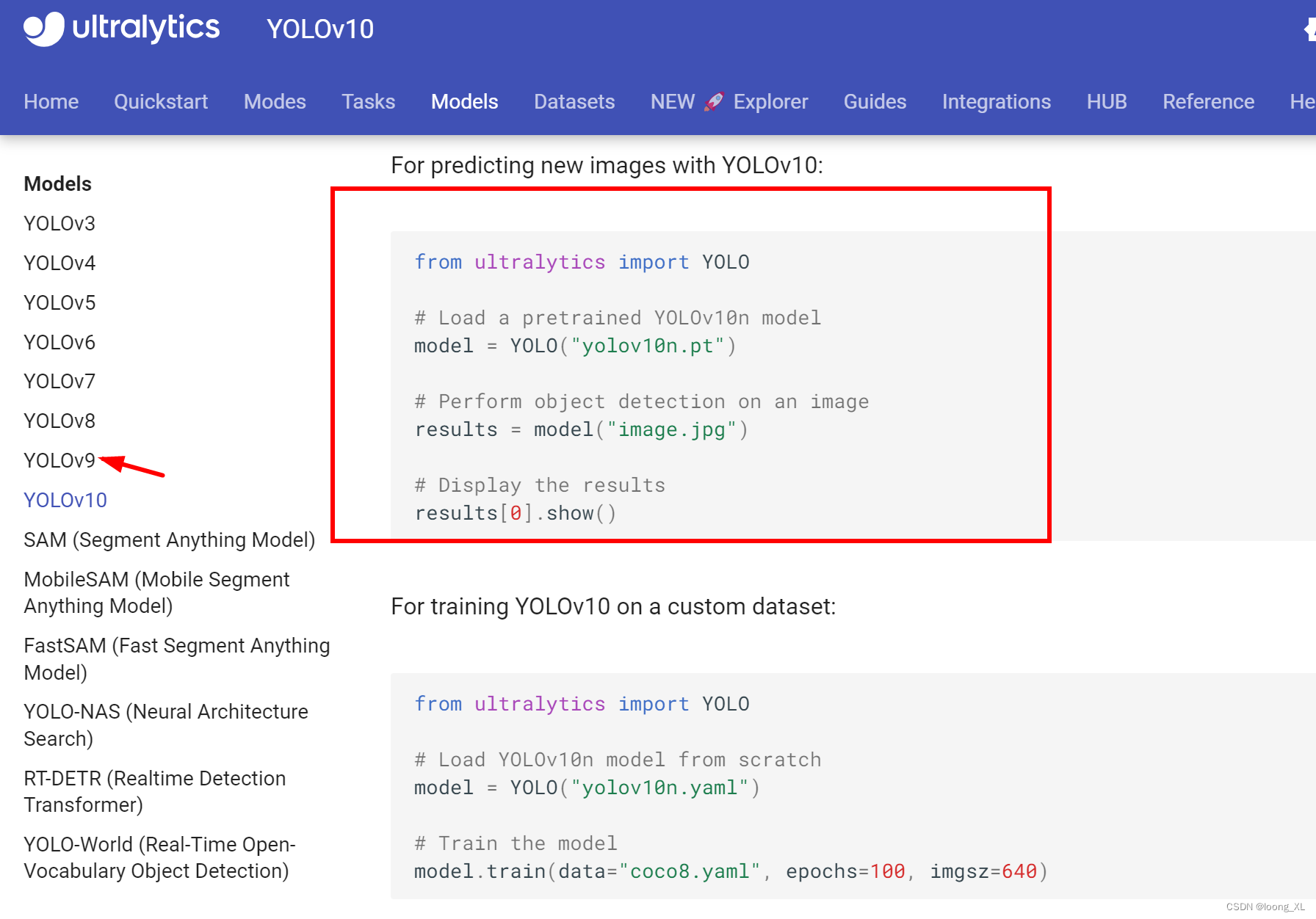Viewport: 1316px width, 919px height.
Task: Click the code line results = model("image.jpg")
Action: 581,429
